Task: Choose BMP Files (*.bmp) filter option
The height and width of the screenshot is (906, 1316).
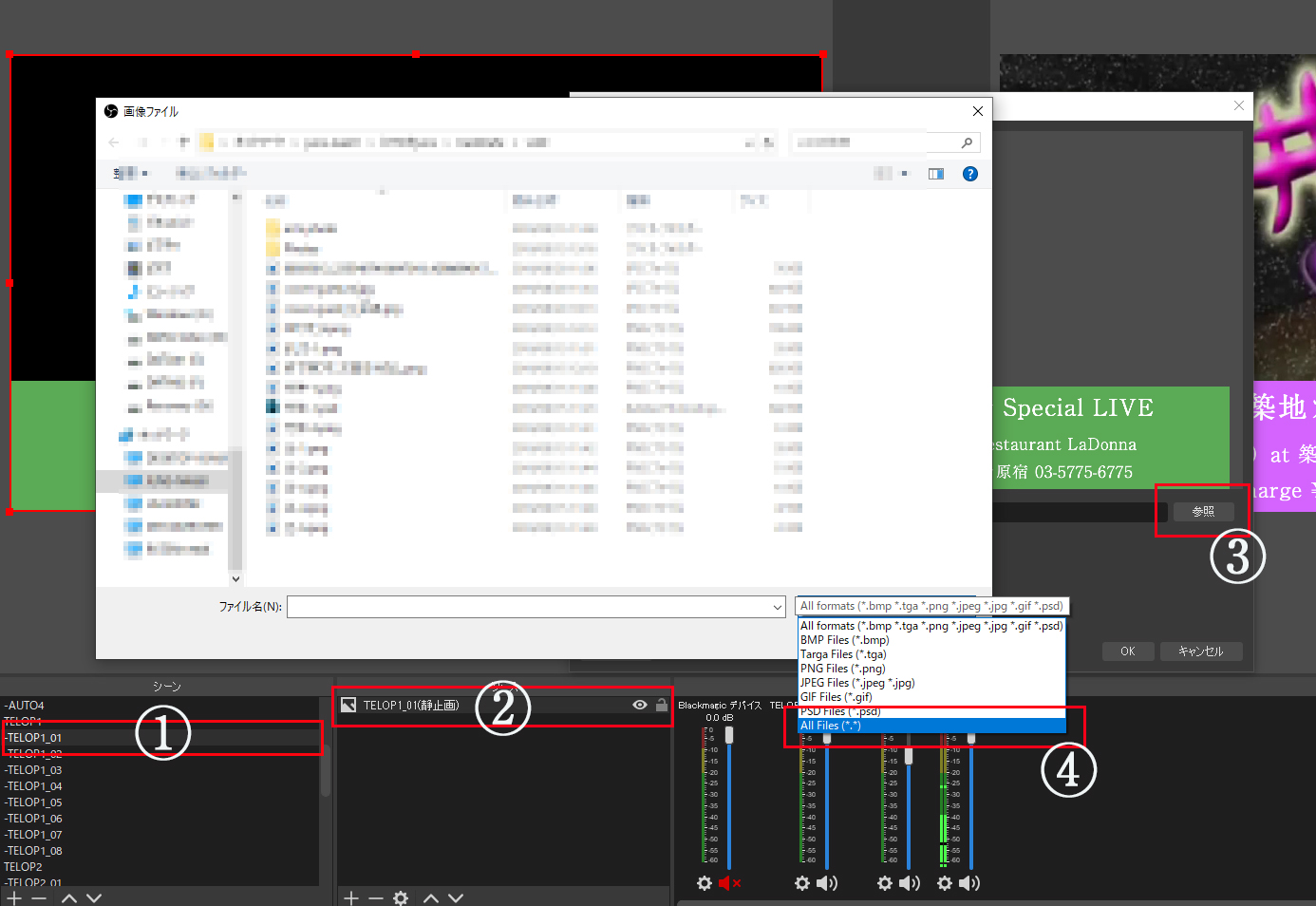Action: click(931, 640)
